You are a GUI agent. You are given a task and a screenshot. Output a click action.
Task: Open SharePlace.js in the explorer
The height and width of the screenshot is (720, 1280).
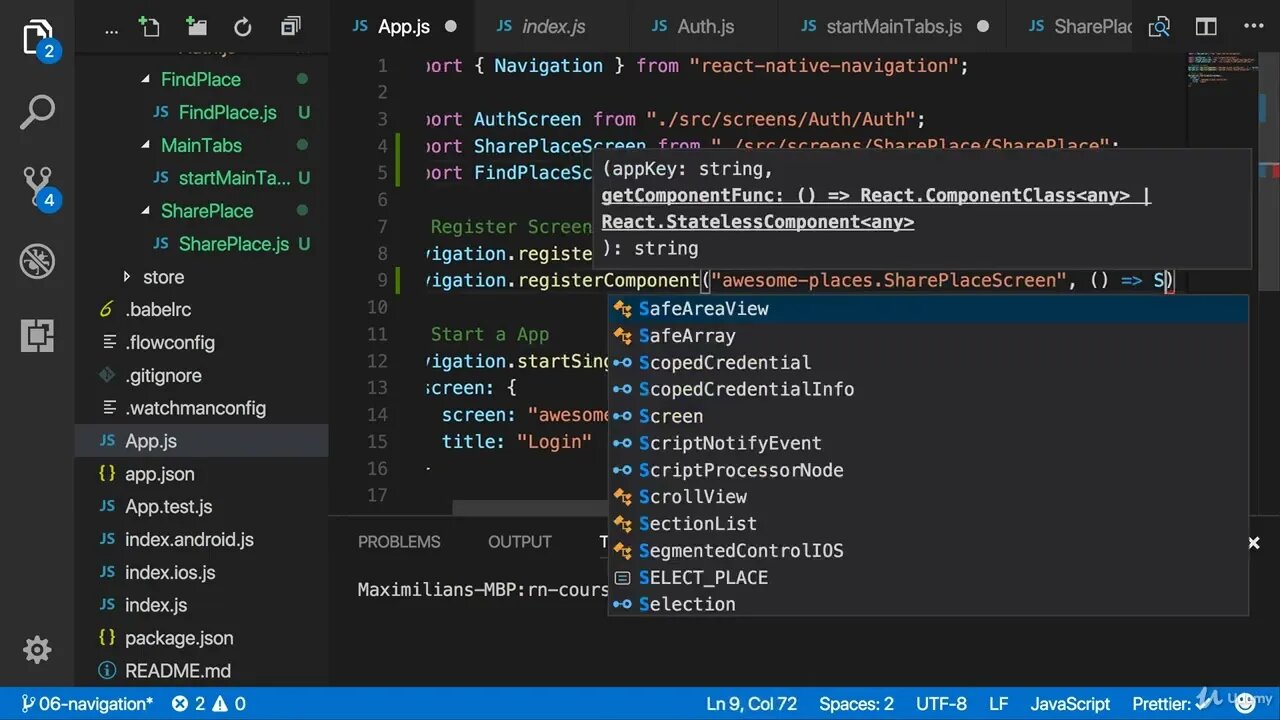click(233, 244)
